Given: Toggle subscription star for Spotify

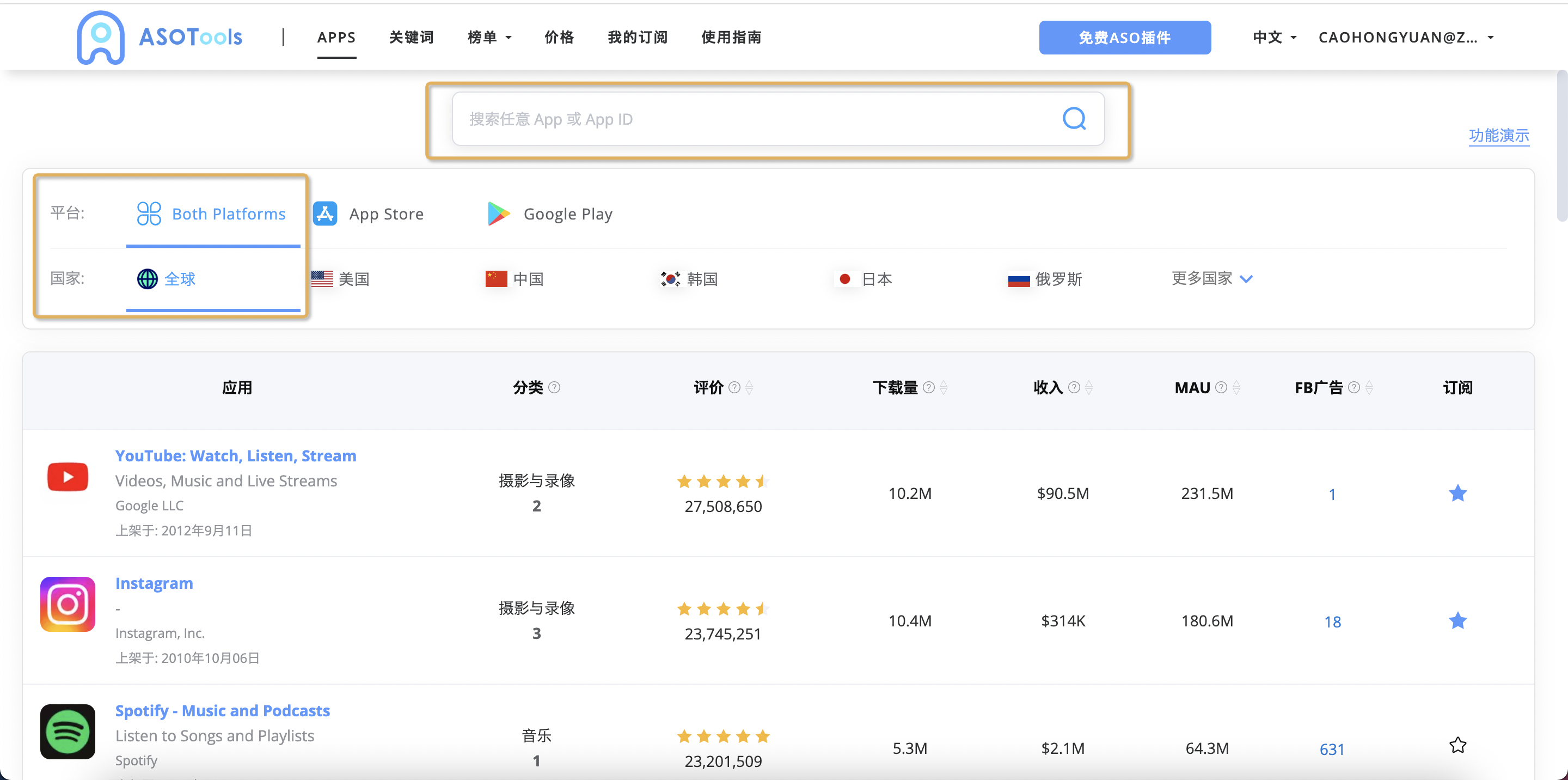Looking at the screenshot, I should coord(1458,745).
